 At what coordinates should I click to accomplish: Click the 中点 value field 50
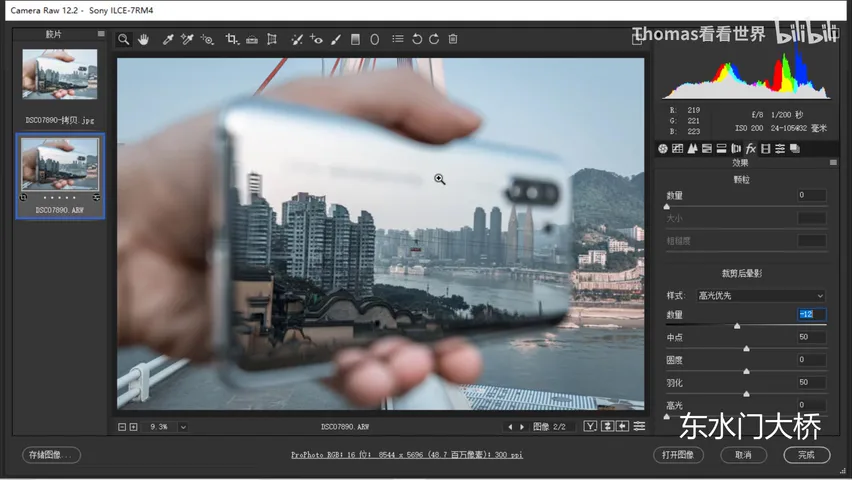click(811, 337)
